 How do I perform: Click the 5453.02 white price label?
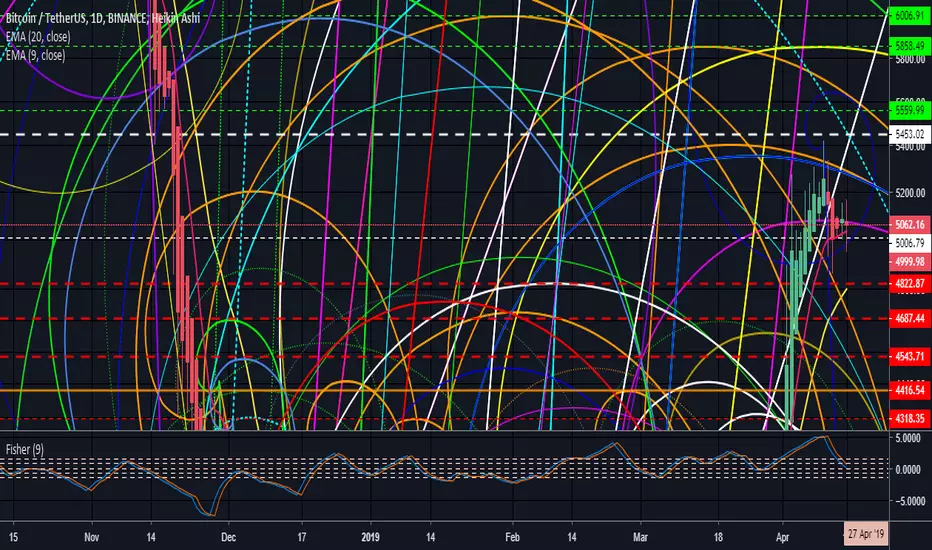click(x=909, y=134)
